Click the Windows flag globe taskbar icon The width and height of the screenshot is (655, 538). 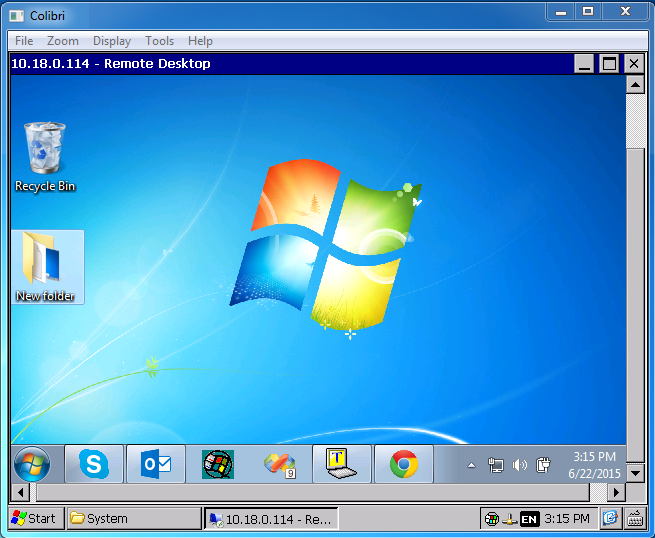pos(218,464)
